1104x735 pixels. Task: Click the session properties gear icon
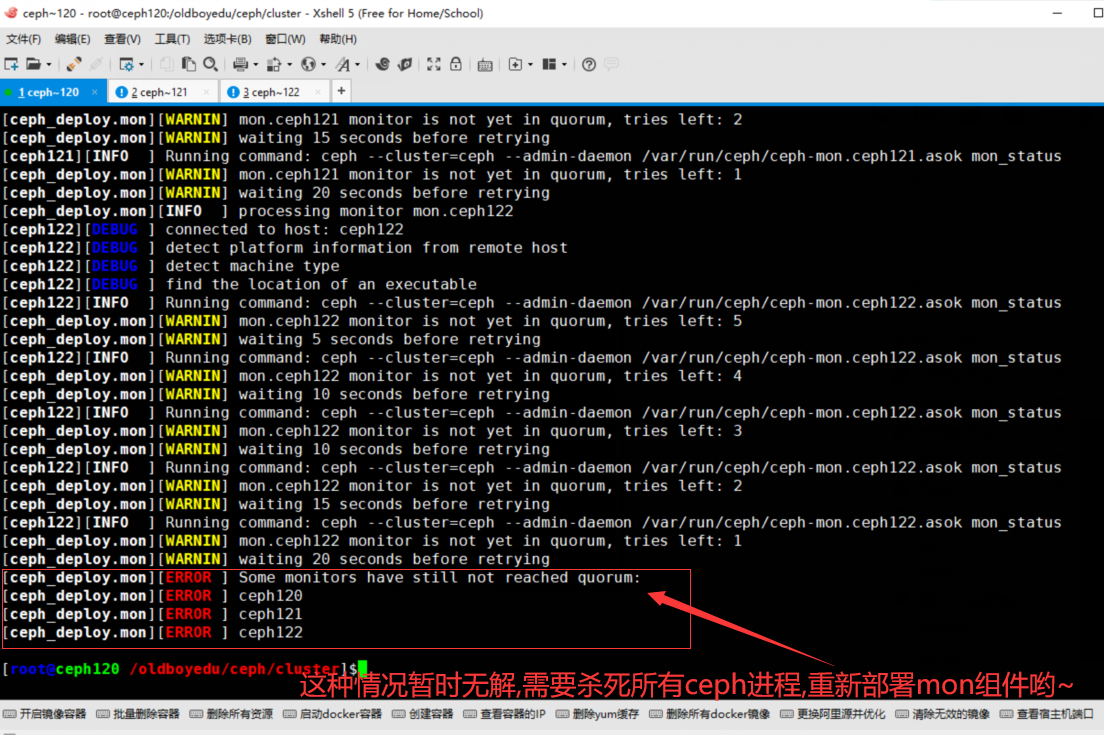(x=126, y=64)
